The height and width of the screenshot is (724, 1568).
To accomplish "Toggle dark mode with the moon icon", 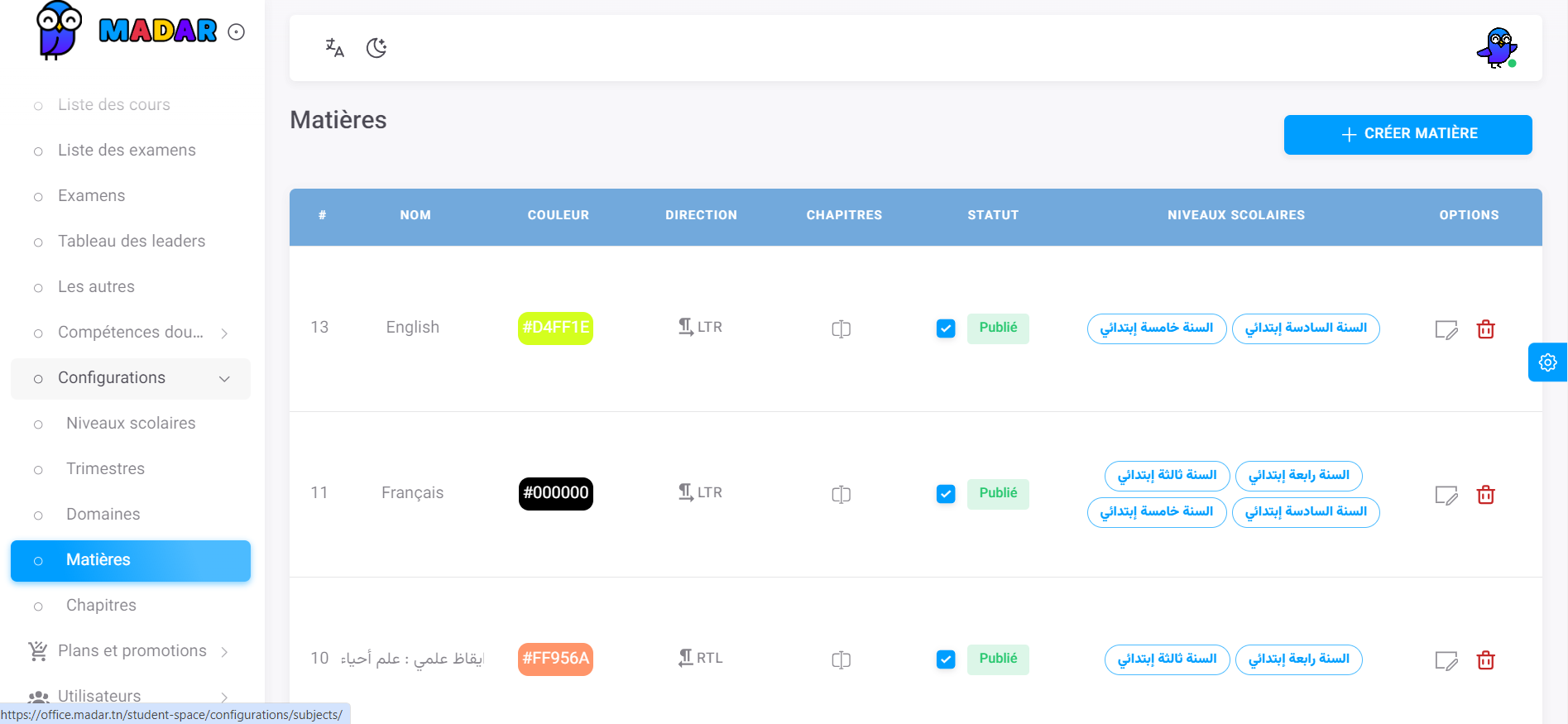I will [x=376, y=48].
